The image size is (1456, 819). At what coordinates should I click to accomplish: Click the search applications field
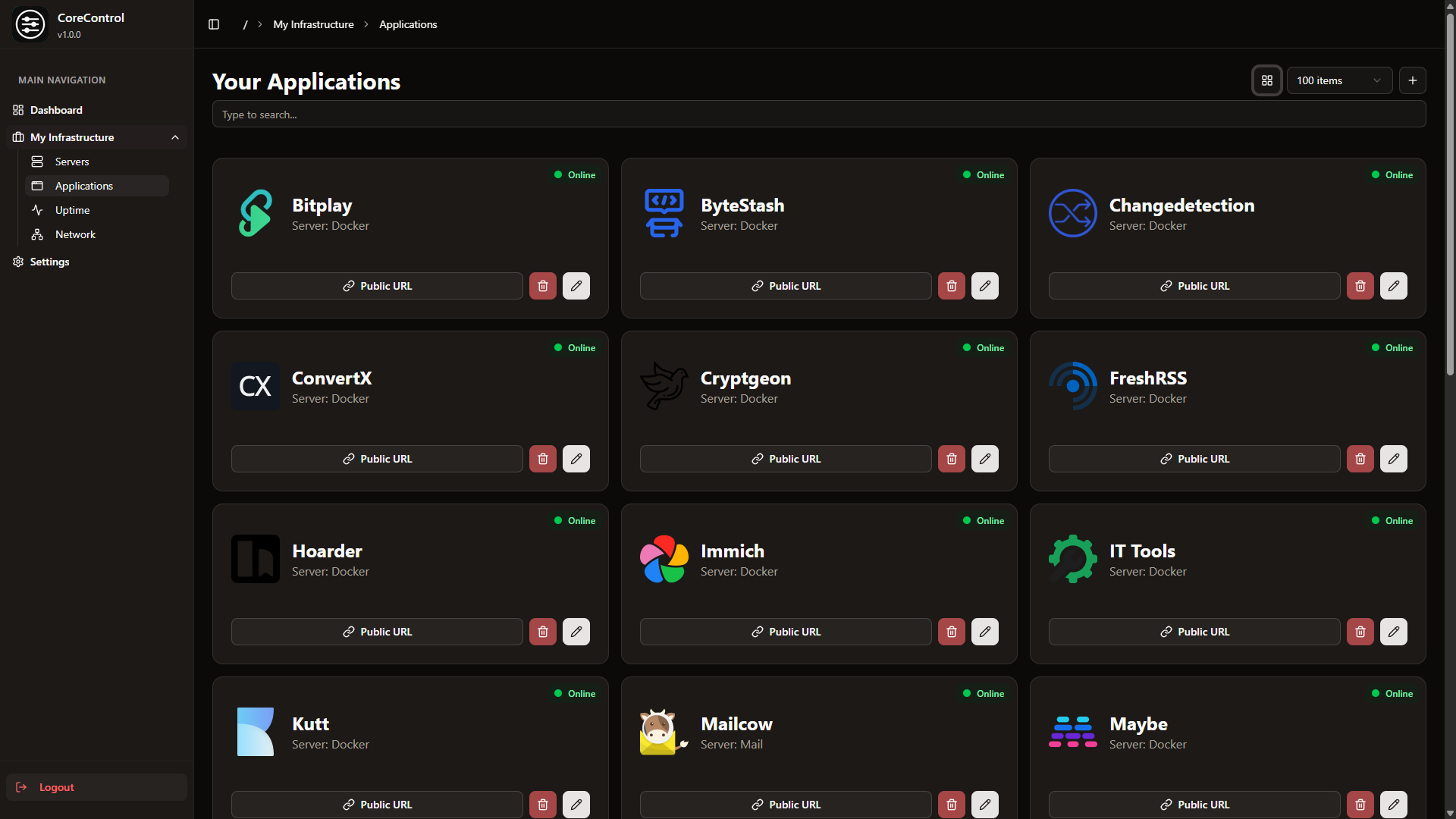(x=818, y=114)
